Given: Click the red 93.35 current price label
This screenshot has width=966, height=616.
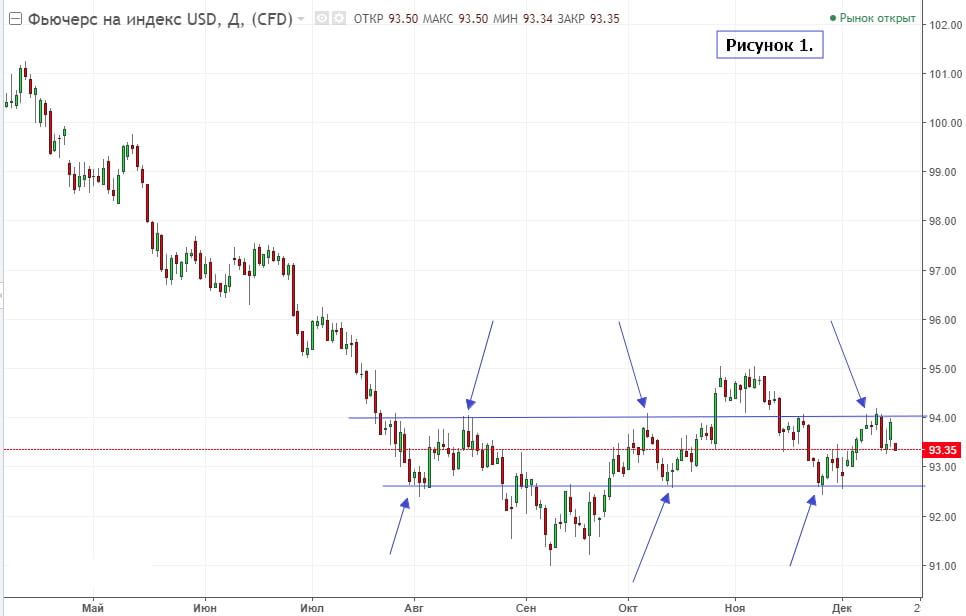Looking at the screenshot, I should (x=941, y=450).
